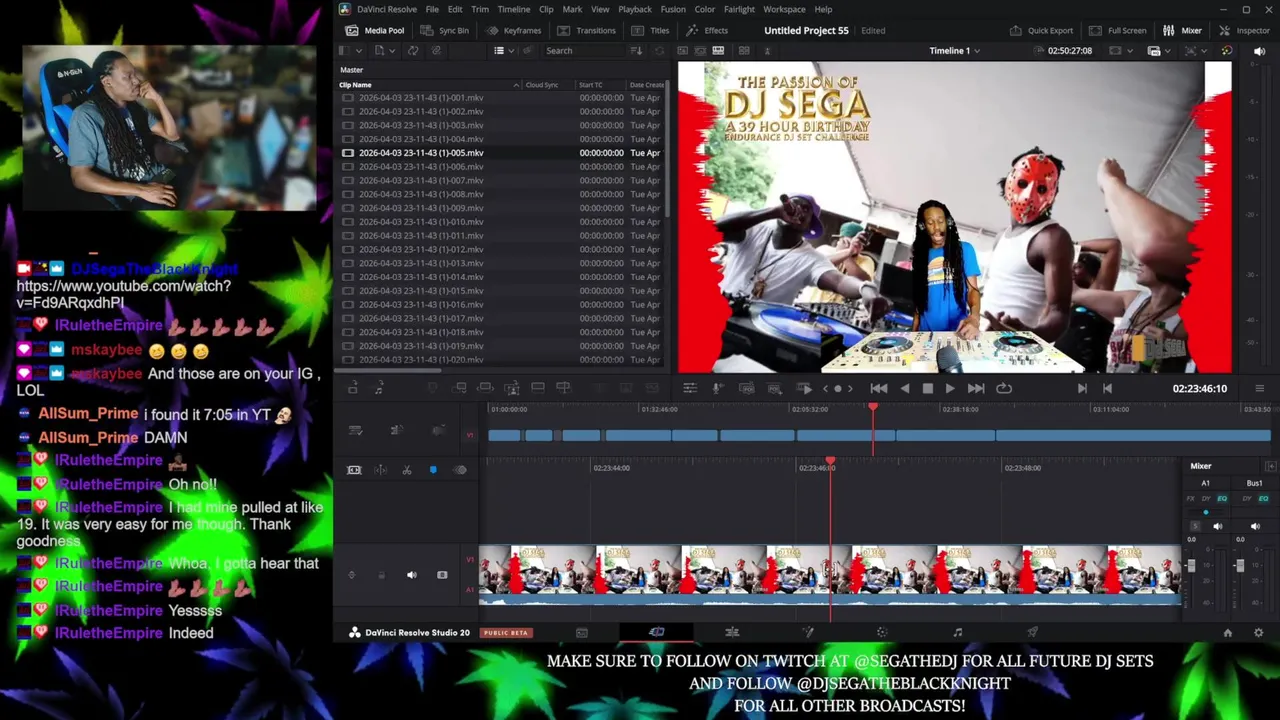
Task: Select the razor split clip scissors icon
Action: tap(407, 470)
